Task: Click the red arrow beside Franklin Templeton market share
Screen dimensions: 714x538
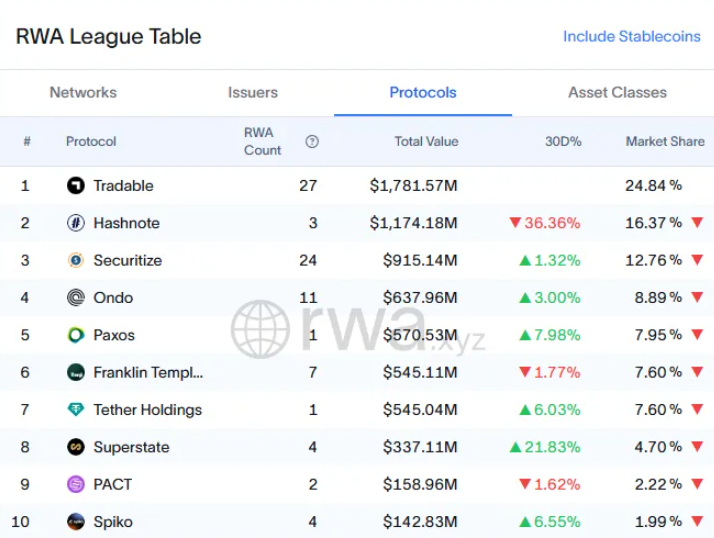Action: tap(697, 372)
